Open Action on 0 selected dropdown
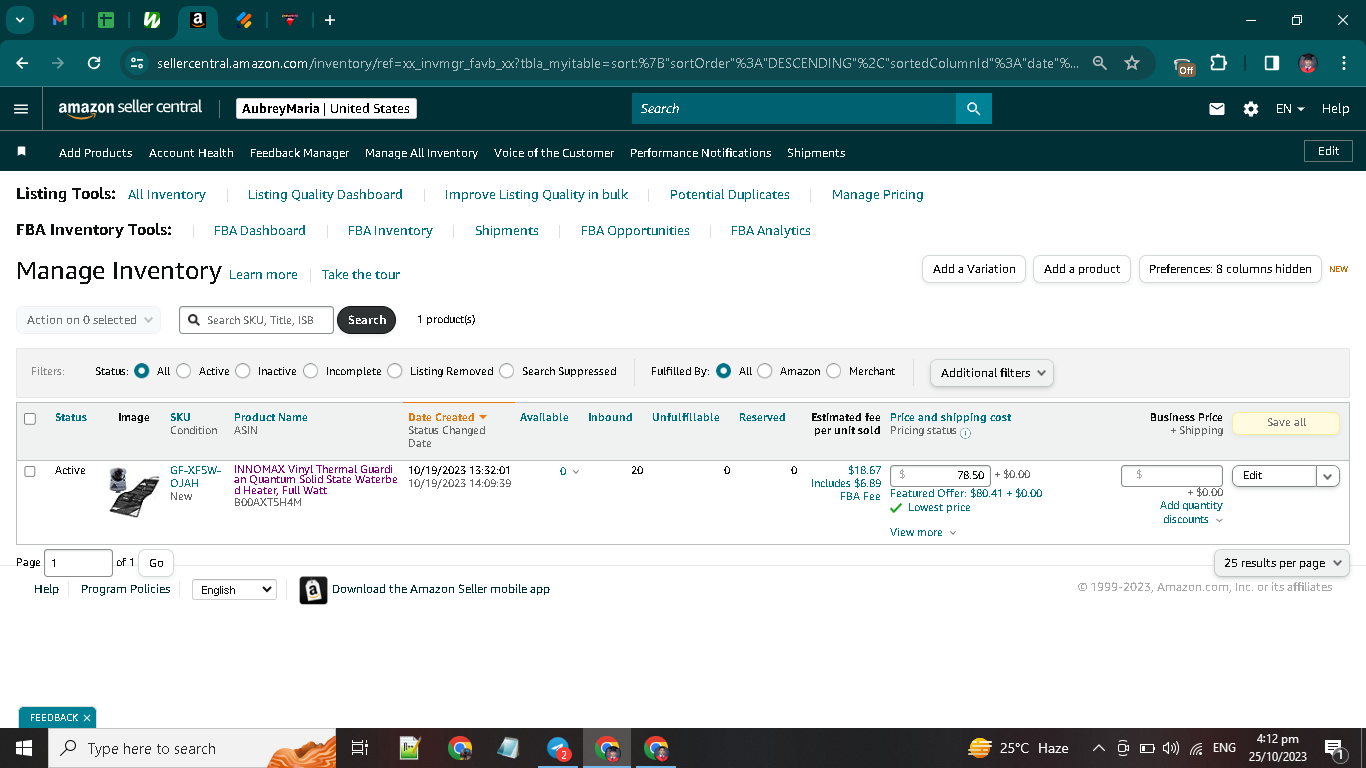Viewport: 1366px width, 768px height. click(88, 320)
